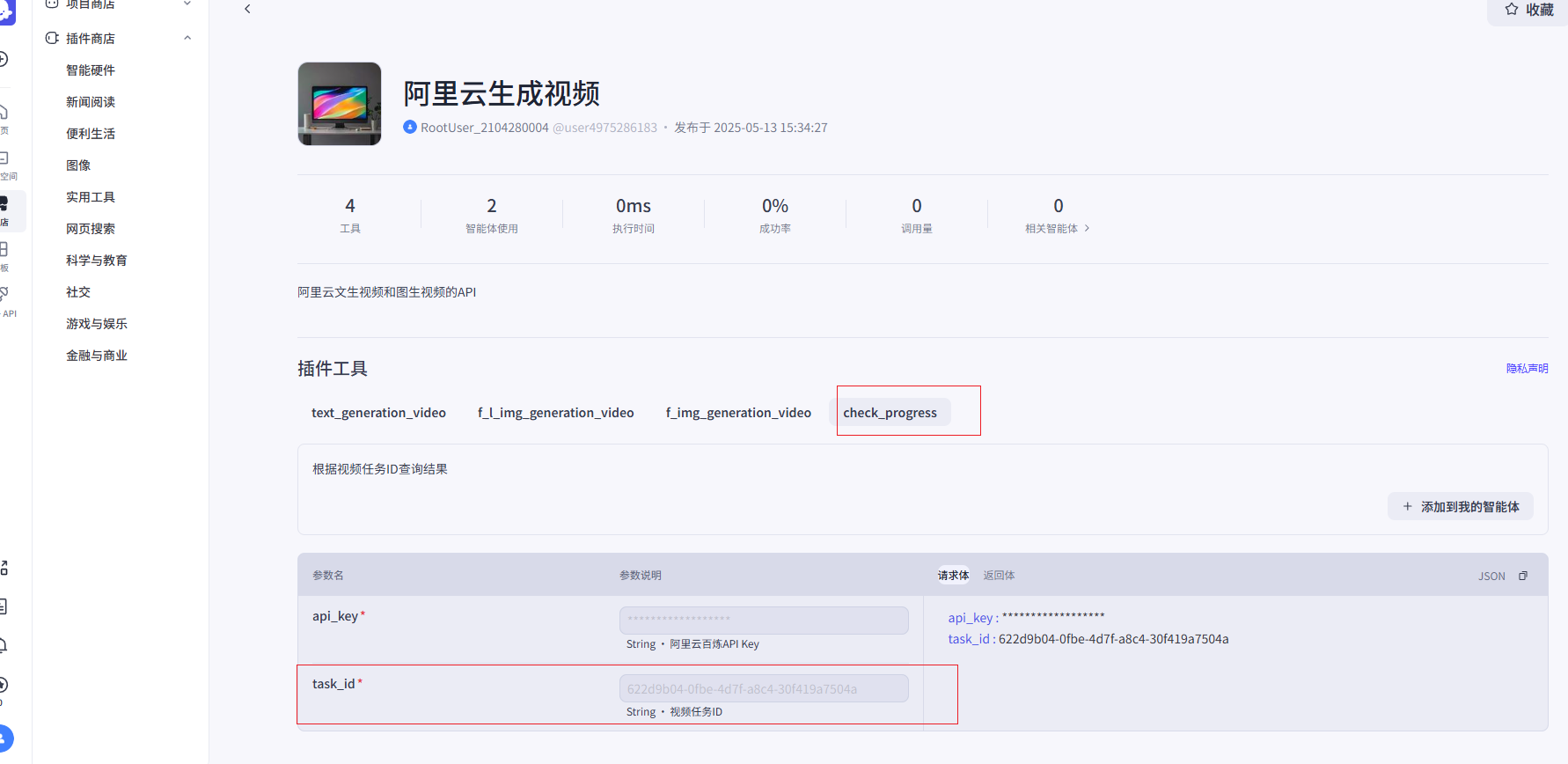Click the documents icon in left rail

(4, 606)
